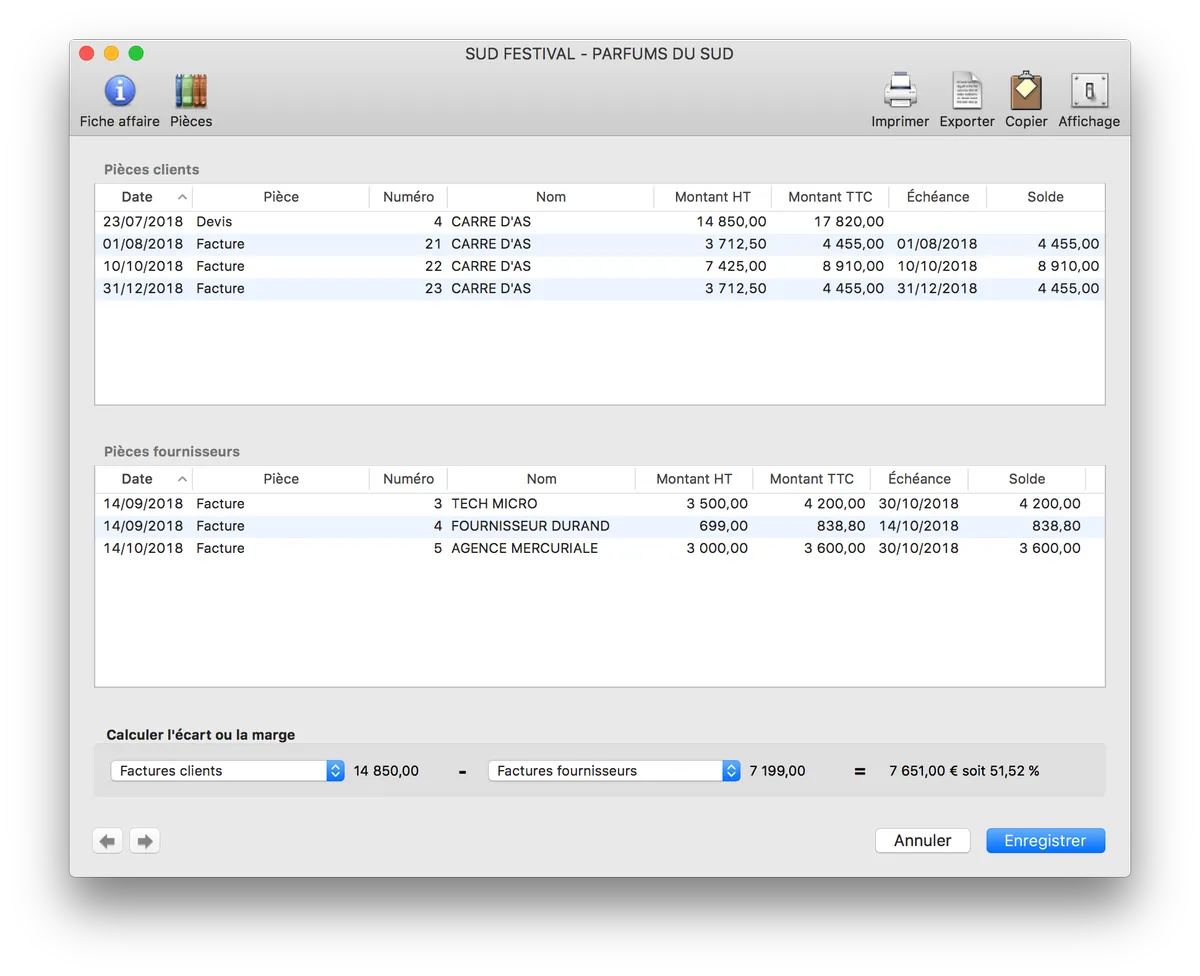Go to previous record with left arrow

108,841
